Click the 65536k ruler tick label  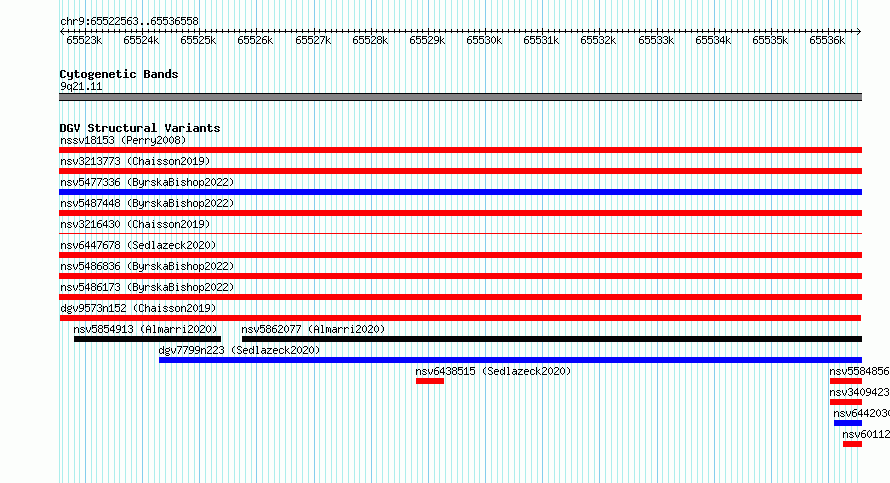(x=828, y=40)
